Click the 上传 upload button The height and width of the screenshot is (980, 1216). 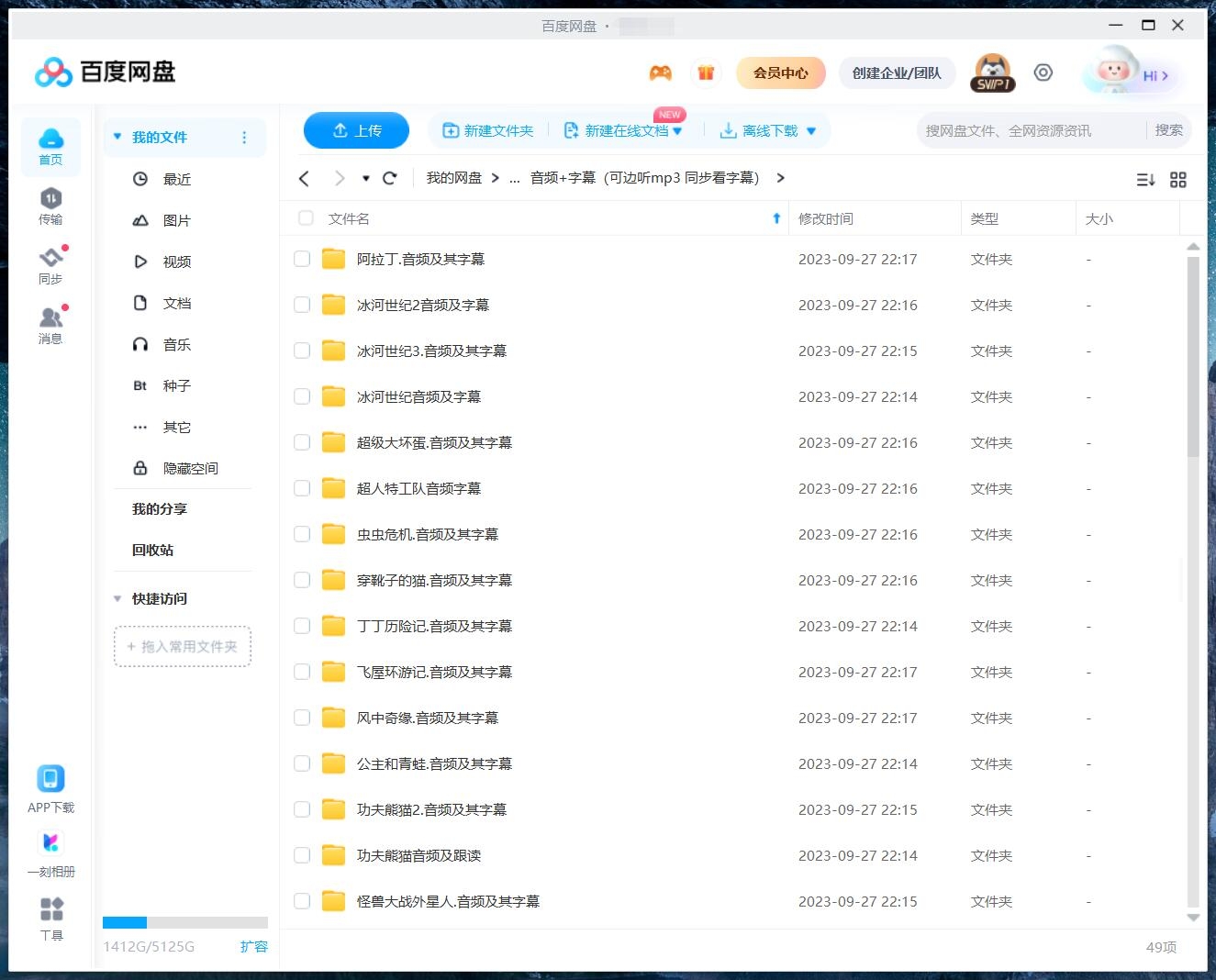(356, 130)
